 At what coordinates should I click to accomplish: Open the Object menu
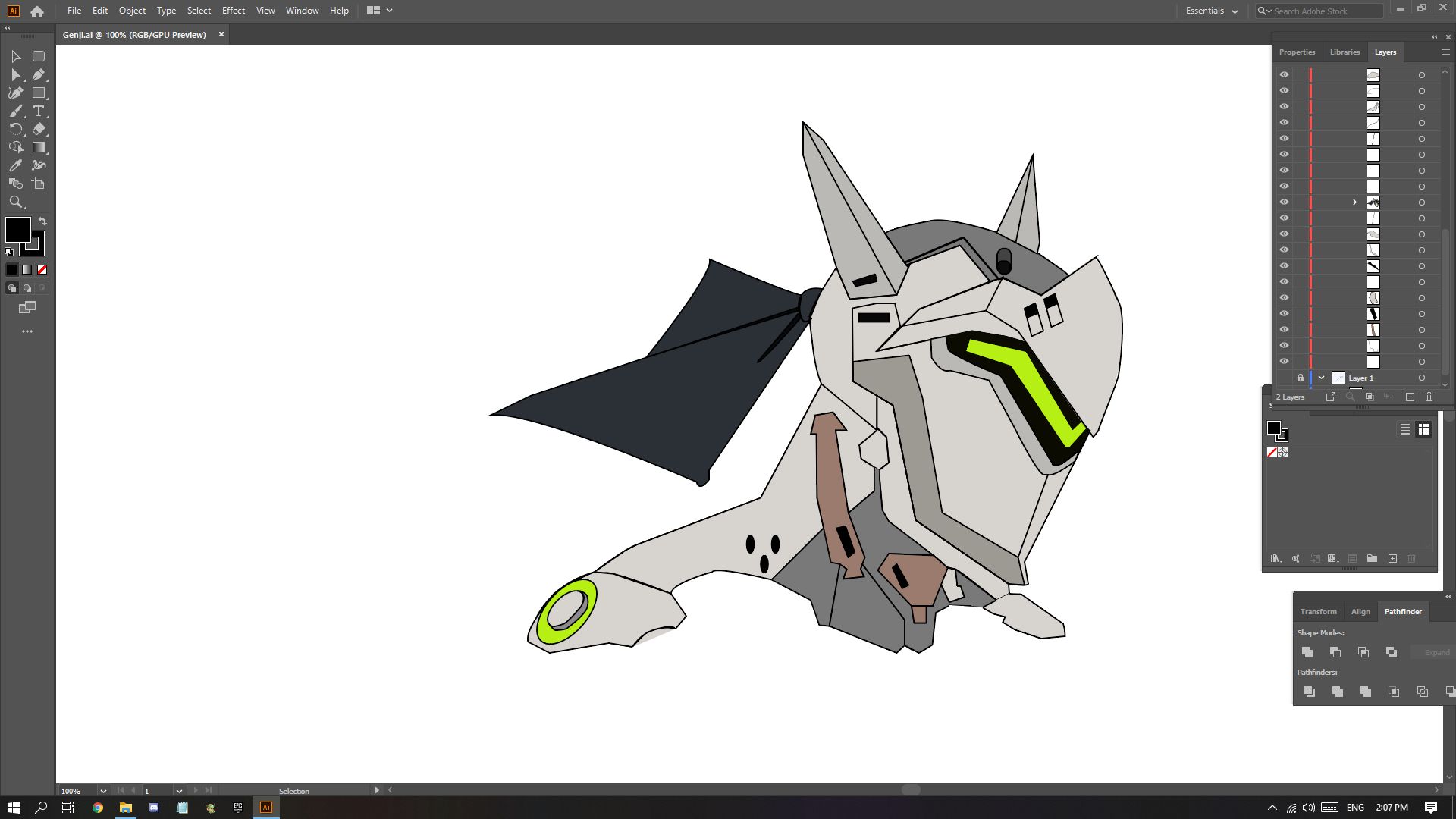132,11
